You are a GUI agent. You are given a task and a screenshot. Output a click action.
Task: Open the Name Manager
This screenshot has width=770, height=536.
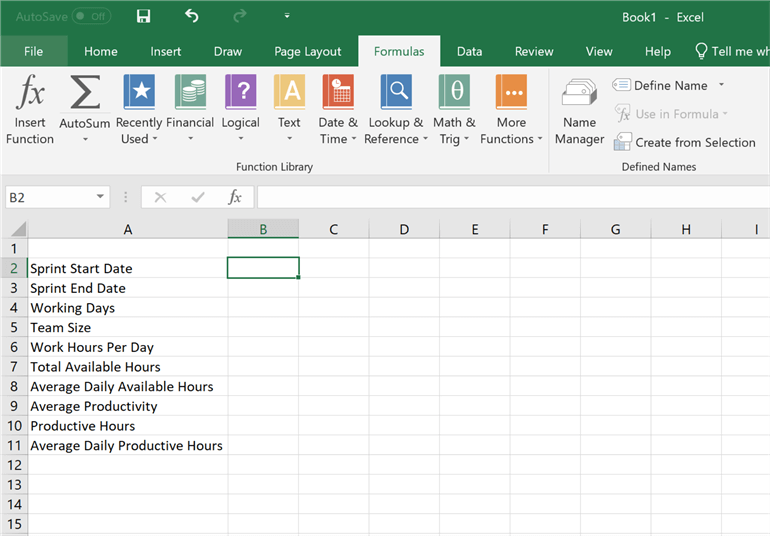(x=579, y=110)
